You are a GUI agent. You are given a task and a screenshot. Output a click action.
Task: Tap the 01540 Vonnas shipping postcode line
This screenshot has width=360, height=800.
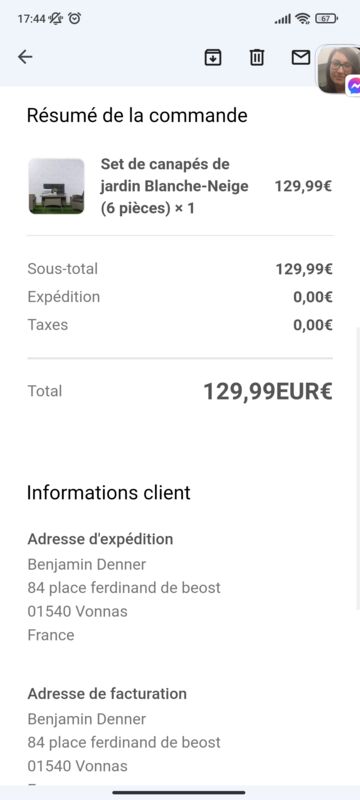(x=78, y=611)
